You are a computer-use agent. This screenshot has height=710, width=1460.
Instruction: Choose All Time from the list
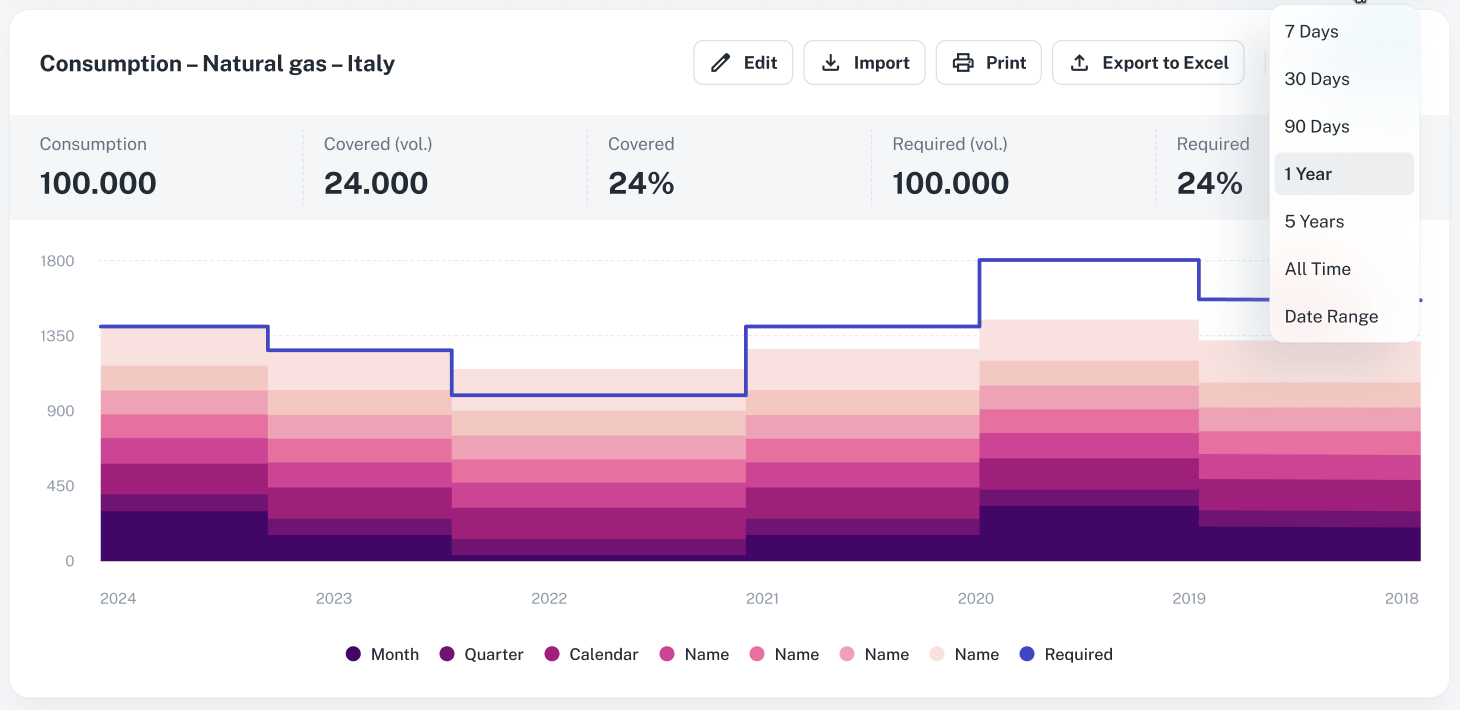coord(1317,269)
